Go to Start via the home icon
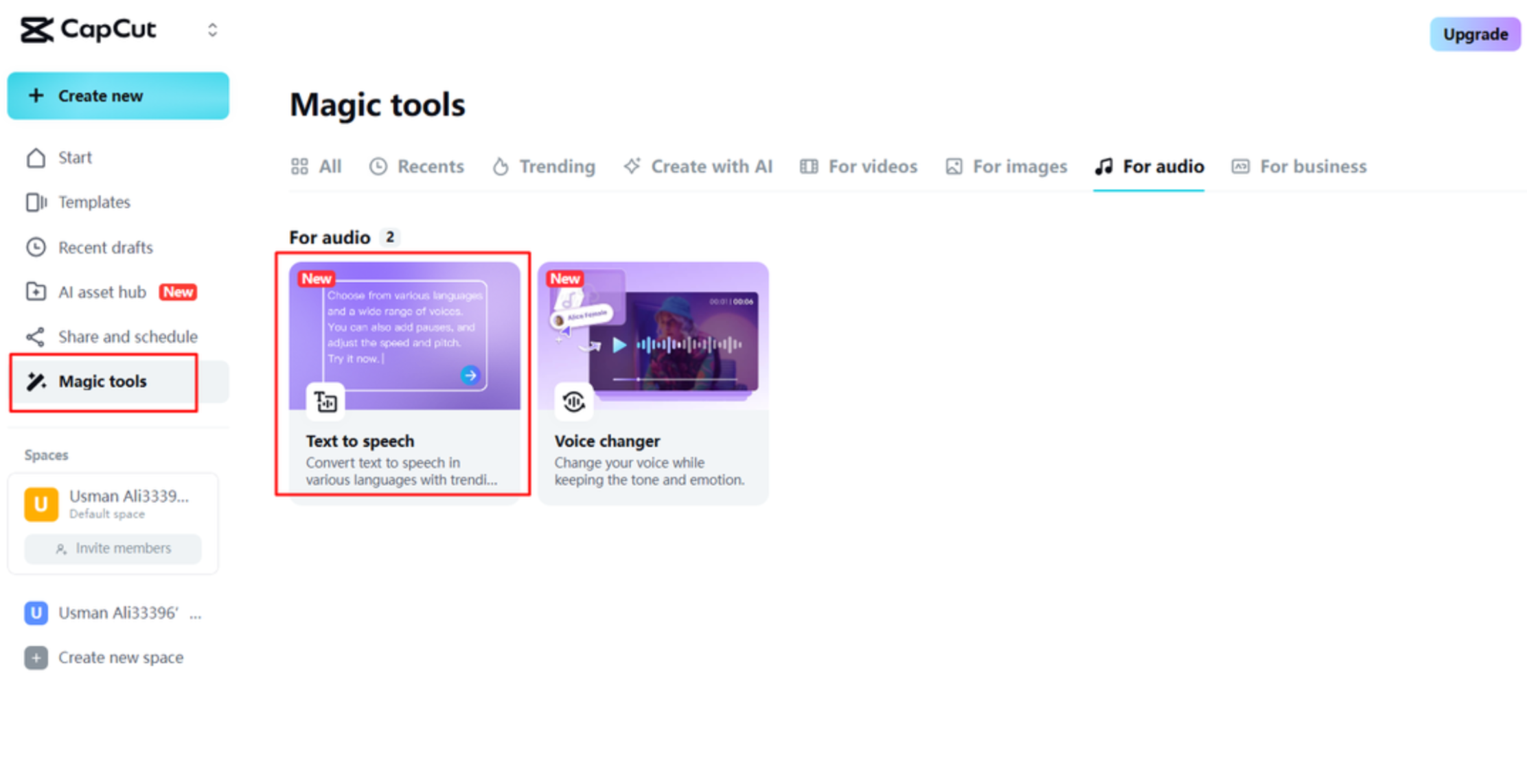 [36, 157]
